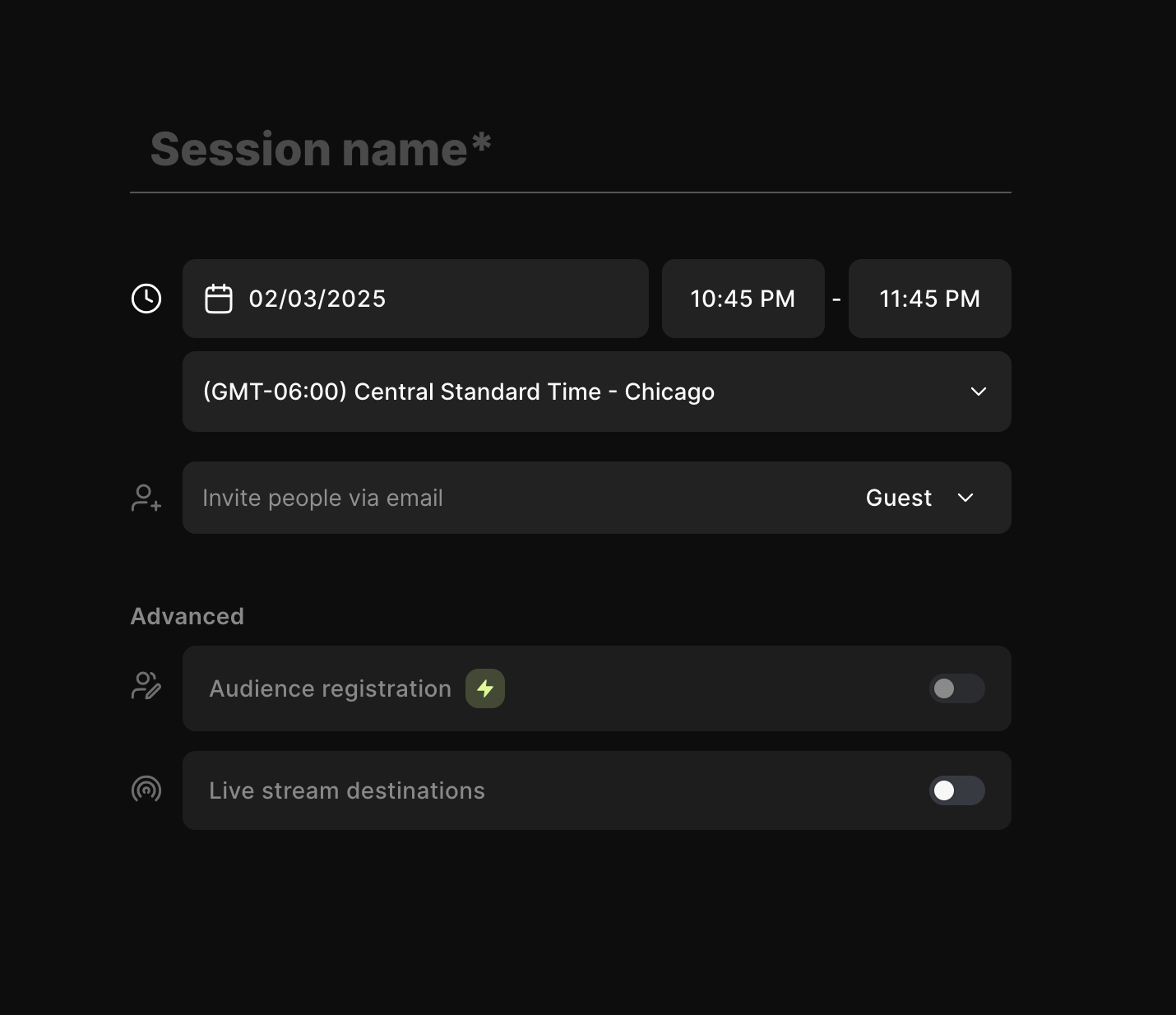The height and width of the screenshot is (1015, 1176).
Task: Open the Central Standard Time timezone dropdown
Action: [x=597, y=392]
